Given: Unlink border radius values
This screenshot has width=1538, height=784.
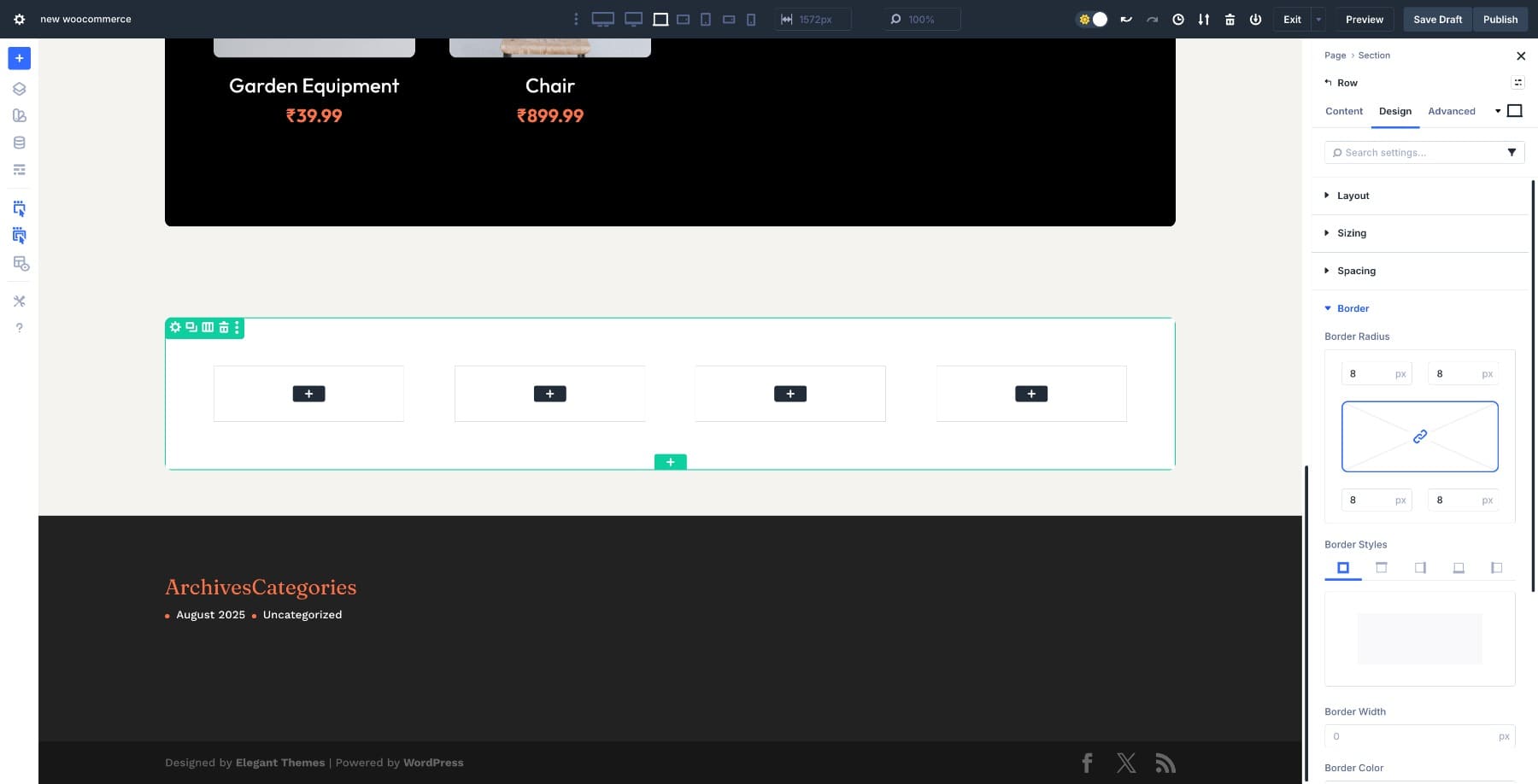Looking at the screenshot, I should point(1419,436).
